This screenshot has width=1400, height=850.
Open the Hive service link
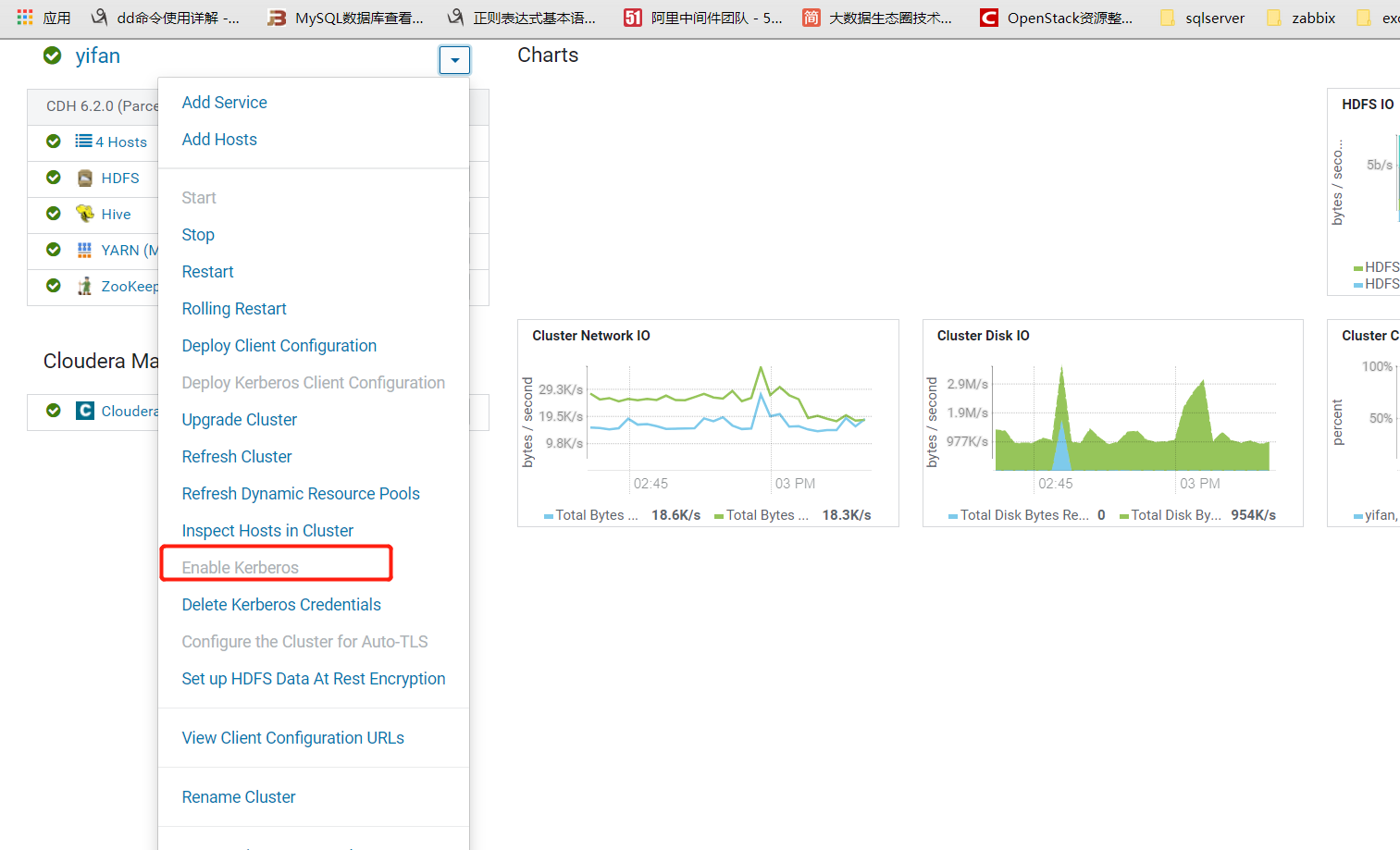coord(116,215)
